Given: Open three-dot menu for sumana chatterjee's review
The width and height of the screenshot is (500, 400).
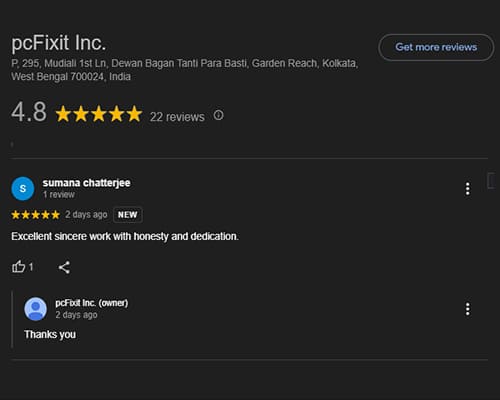Looking at the screenshot, I should pyautogui.click(x=468, y=189).
